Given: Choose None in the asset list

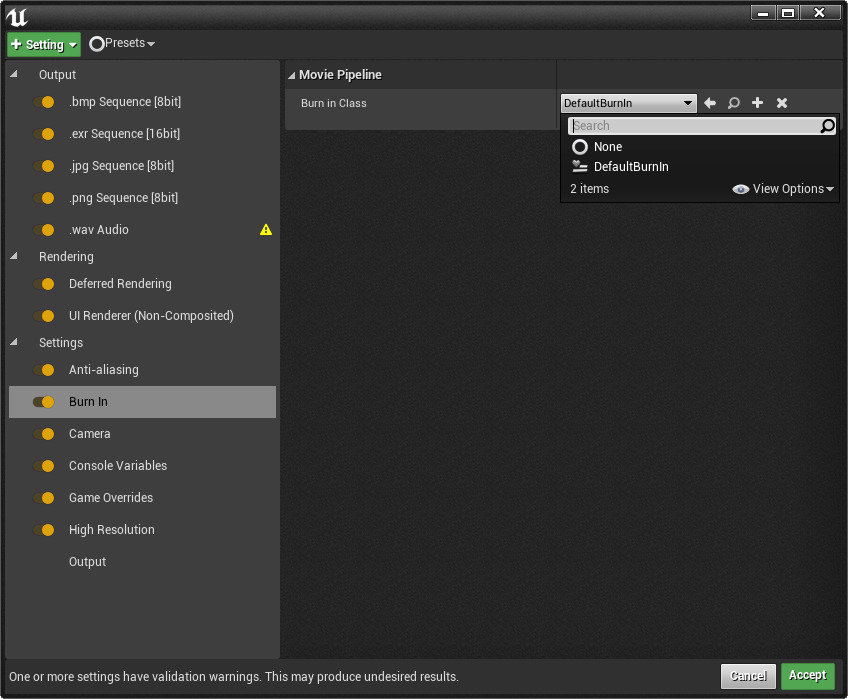Looking at the screenshot, I should (x=608, y=147).
